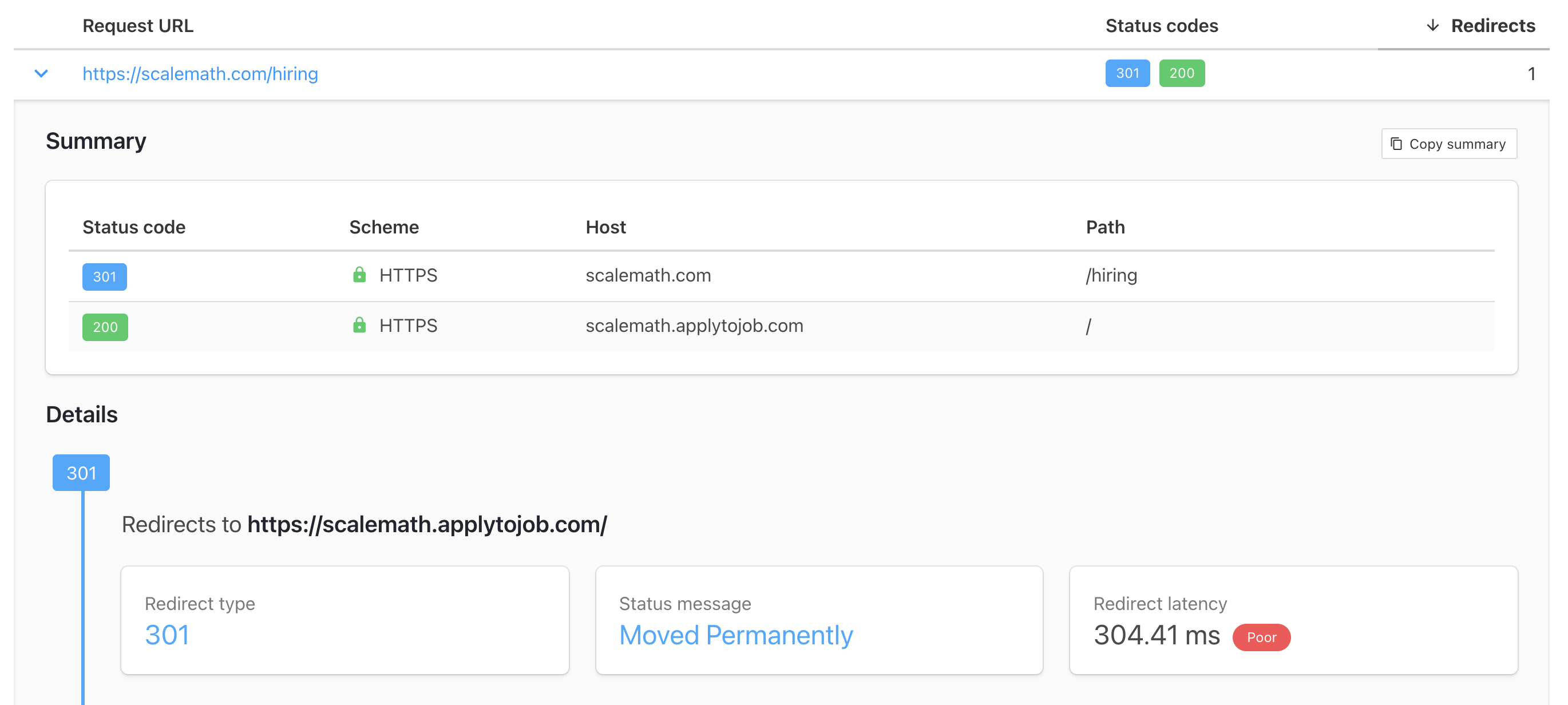Click the red Poor latency badge
The width and height of the screenshot is (1568, 705).
[1261, 637]
